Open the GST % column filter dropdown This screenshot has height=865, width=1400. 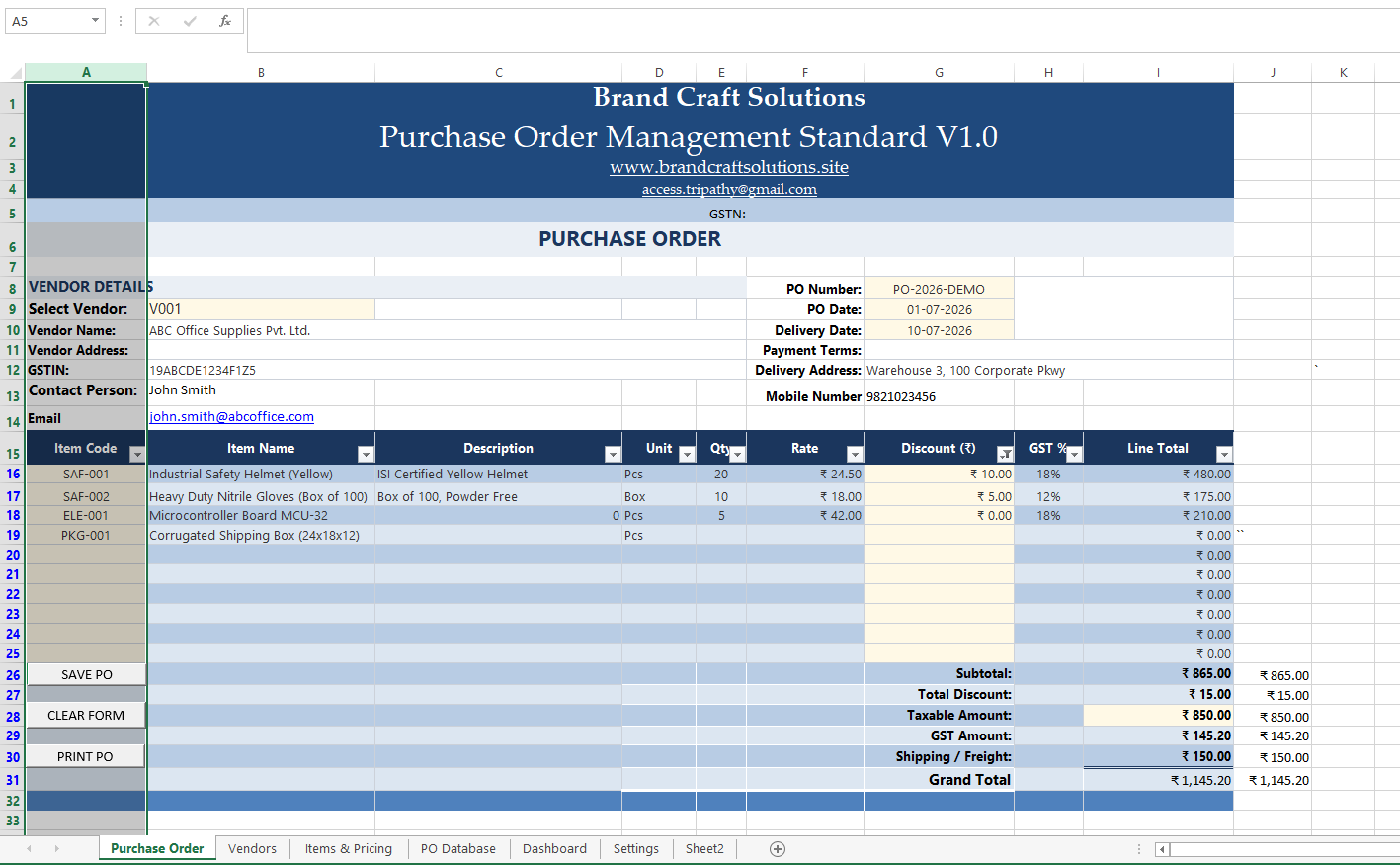[x=1074, y=454]
